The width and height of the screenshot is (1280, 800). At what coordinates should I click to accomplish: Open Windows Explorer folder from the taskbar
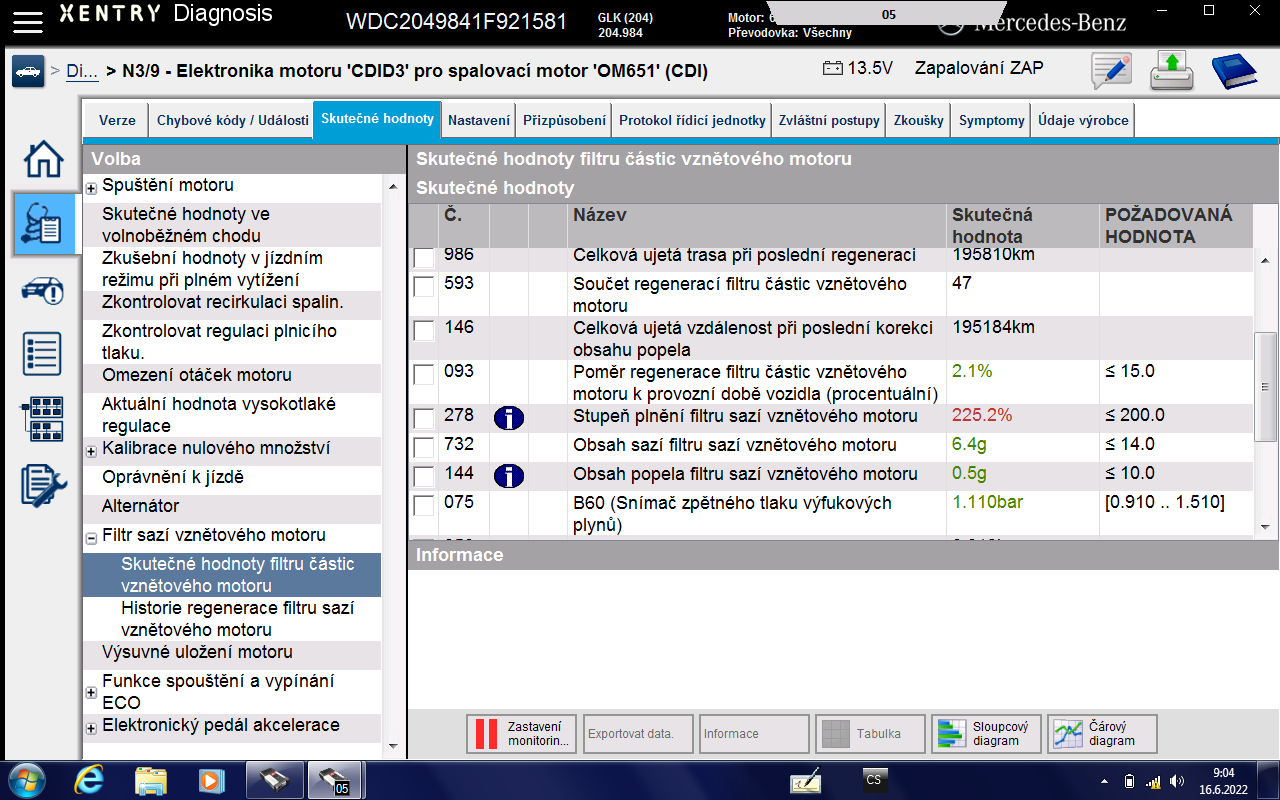150,780
